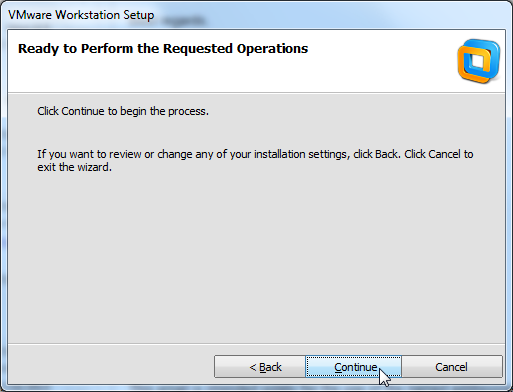Click the word 'Setup' in the window title
This screenshot has height=392, width=513.
pyautogui.click(x=139, y=15)
